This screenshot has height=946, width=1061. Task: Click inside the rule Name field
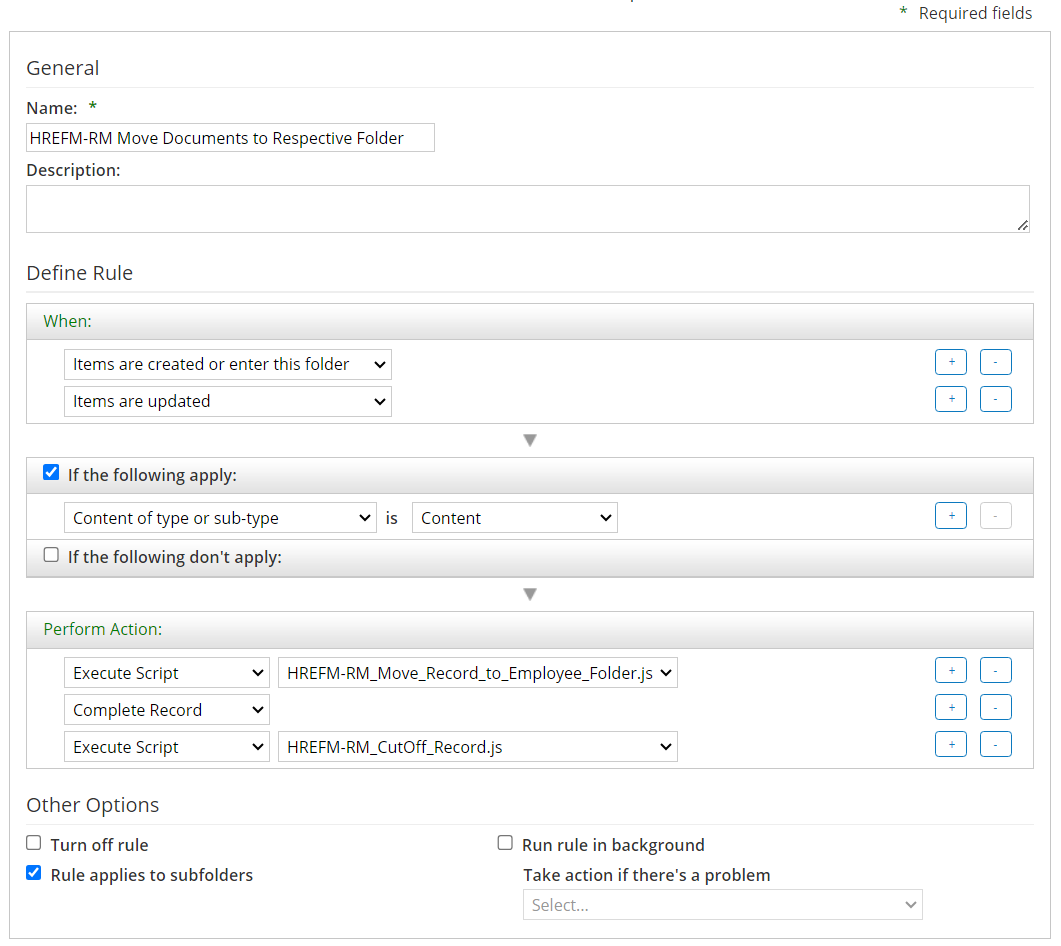point(230,137)
